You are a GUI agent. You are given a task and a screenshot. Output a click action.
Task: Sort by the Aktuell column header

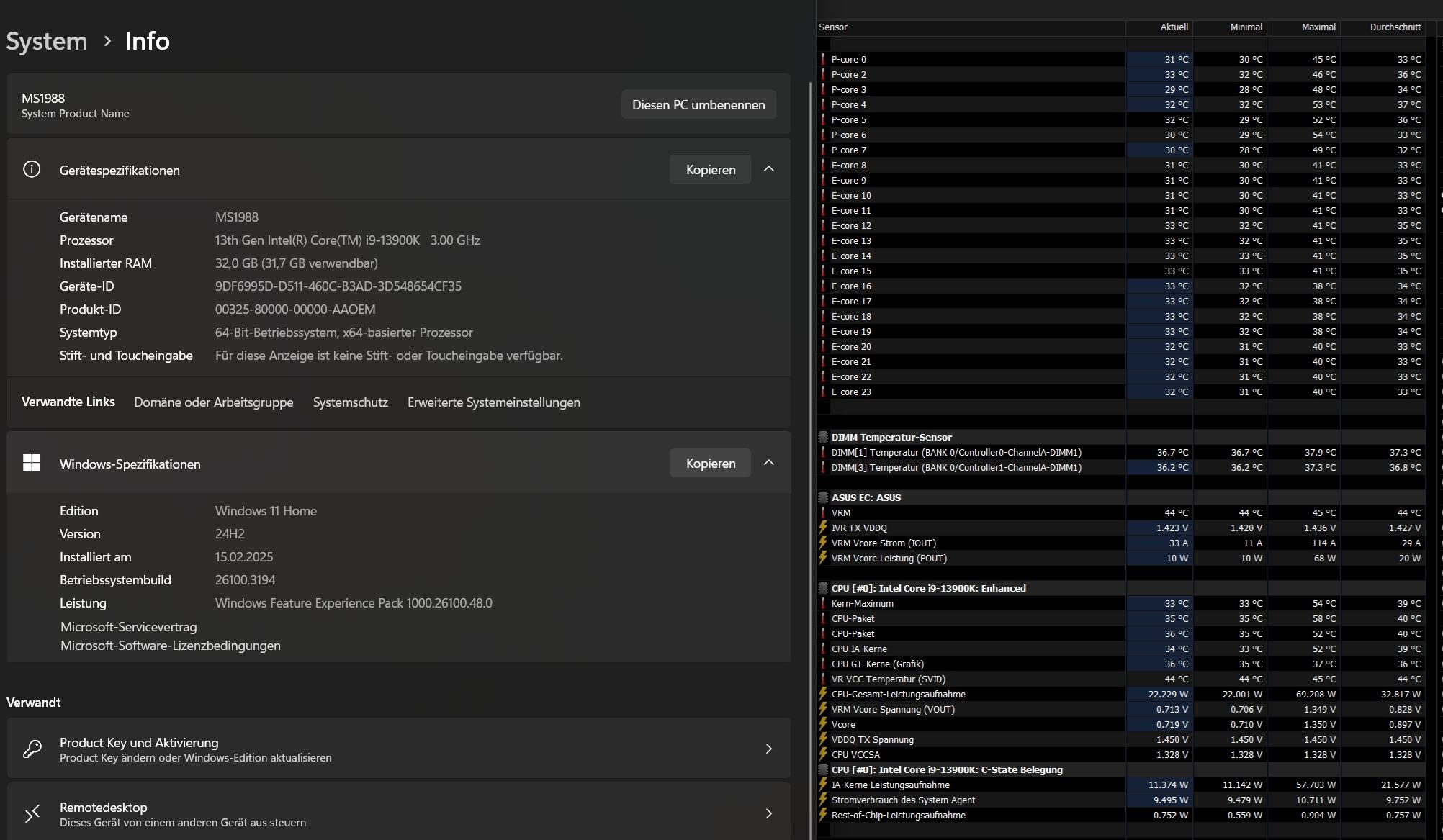click(1159, 27)
